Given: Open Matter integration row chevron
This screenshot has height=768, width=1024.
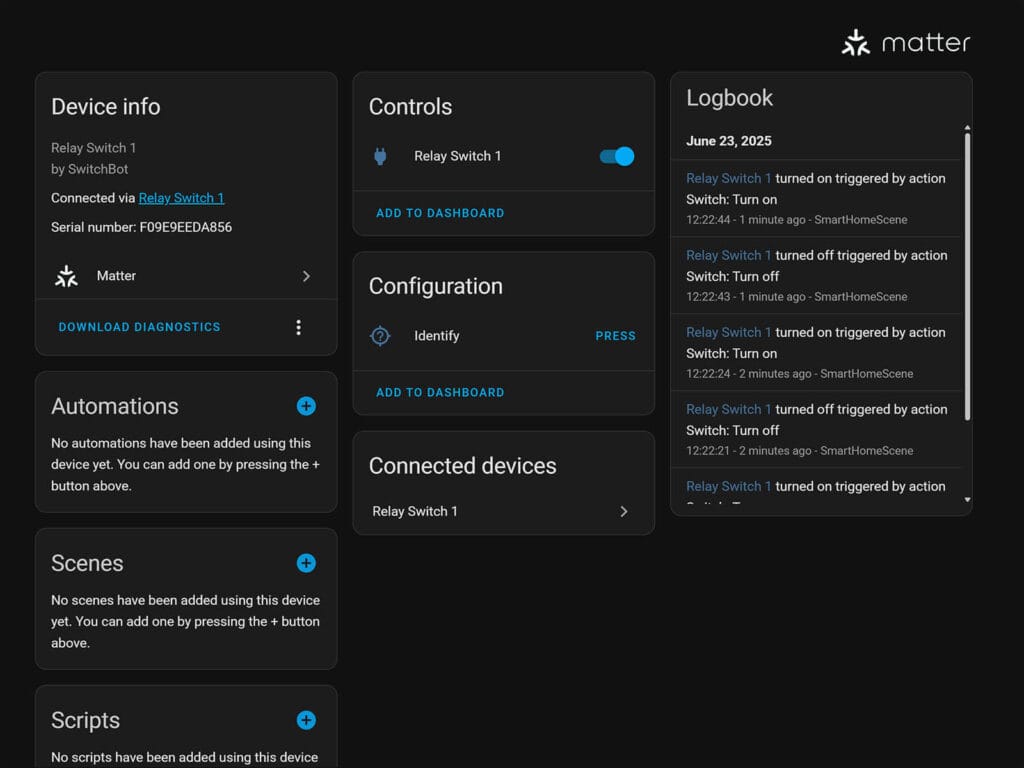Looking at the screenshot, I should tap(306, 276).
